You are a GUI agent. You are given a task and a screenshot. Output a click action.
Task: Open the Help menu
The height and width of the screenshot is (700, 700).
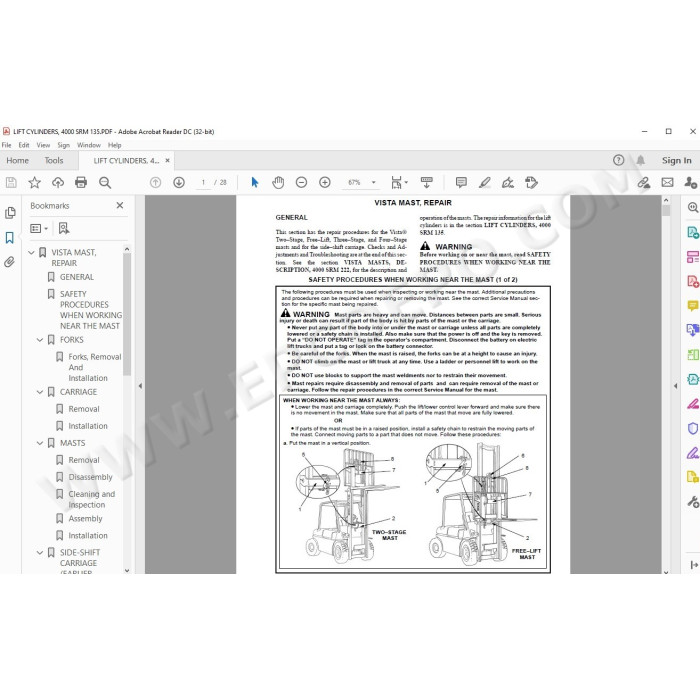click(x=114, y=145)
